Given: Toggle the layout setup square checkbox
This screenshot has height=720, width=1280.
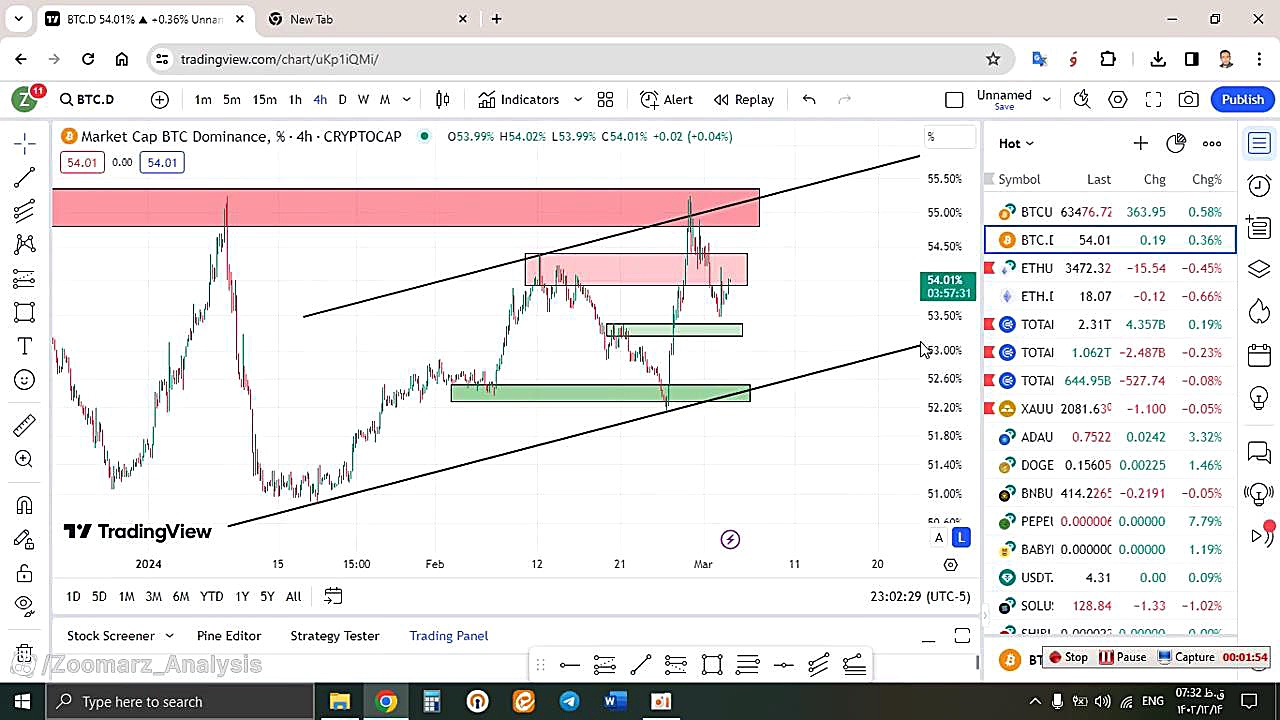Looking at the screenshot, I should 954,99.
